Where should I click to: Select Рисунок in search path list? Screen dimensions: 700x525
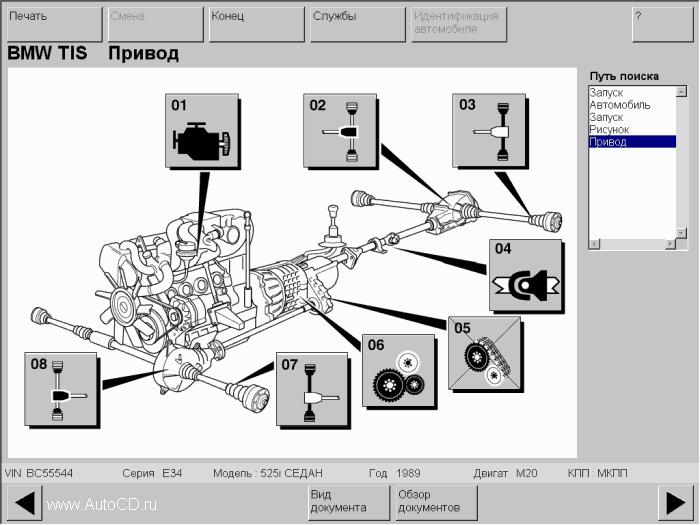(632, 130)
